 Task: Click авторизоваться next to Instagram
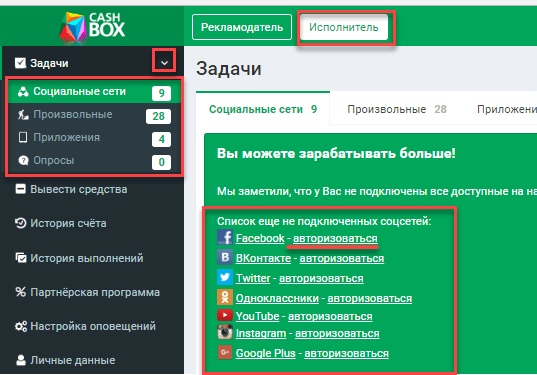pyautogui.click(x=337, y=333)
